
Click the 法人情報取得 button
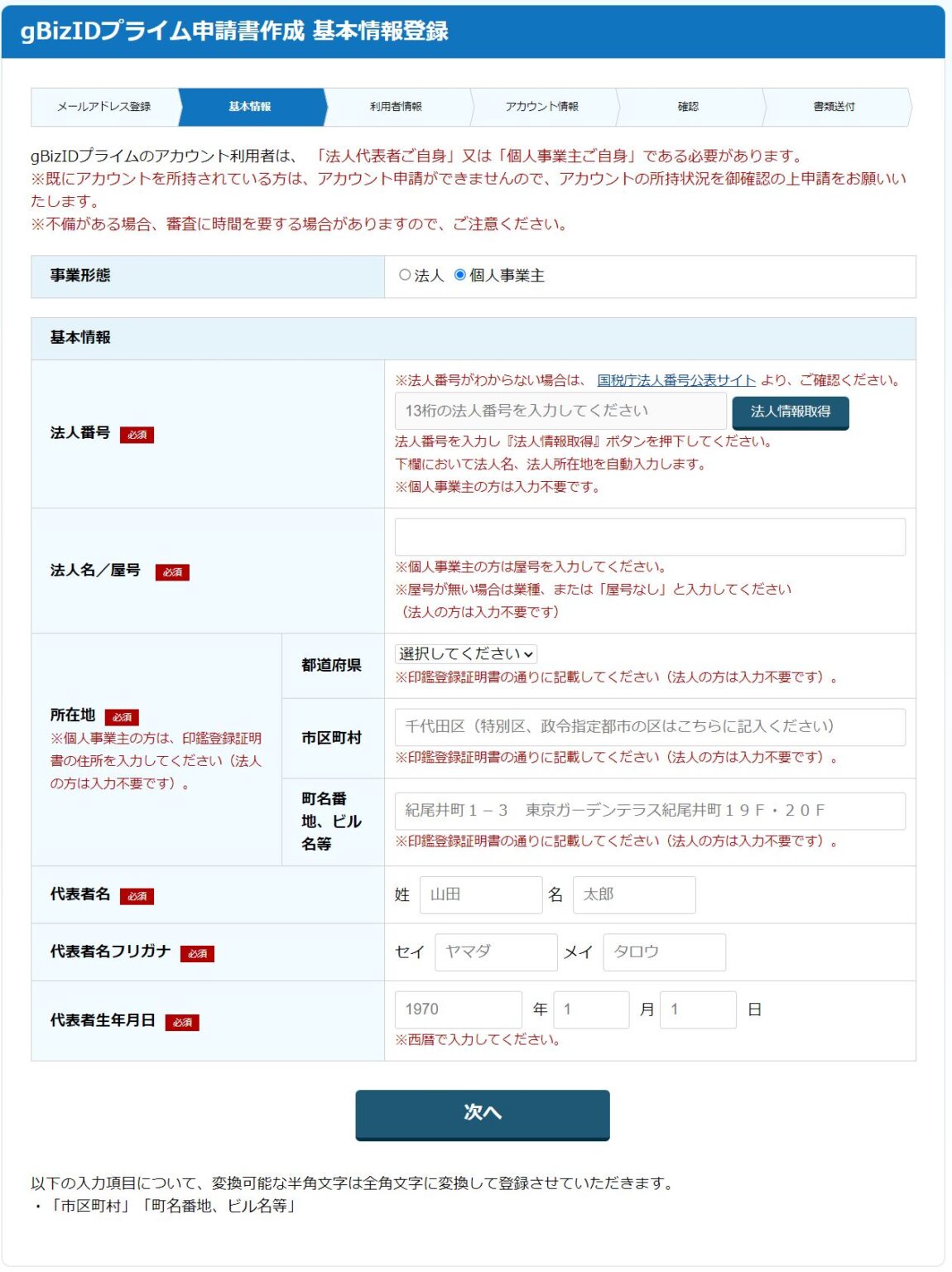point(791,412)
